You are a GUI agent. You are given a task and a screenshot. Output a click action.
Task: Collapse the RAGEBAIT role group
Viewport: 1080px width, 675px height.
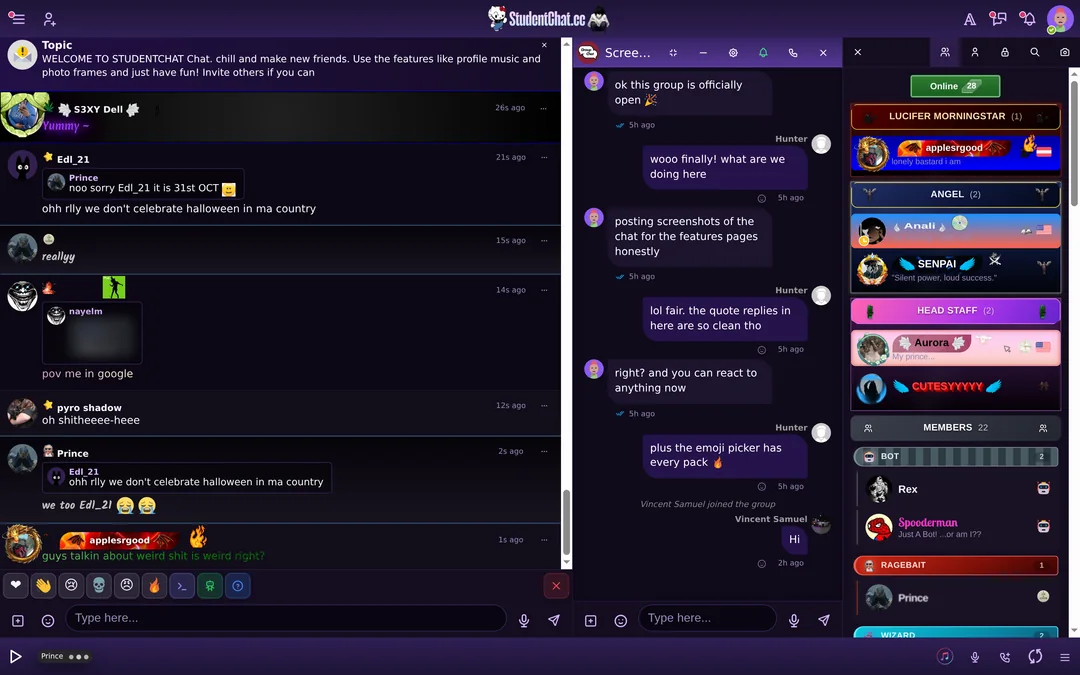[x=955, y=565]
